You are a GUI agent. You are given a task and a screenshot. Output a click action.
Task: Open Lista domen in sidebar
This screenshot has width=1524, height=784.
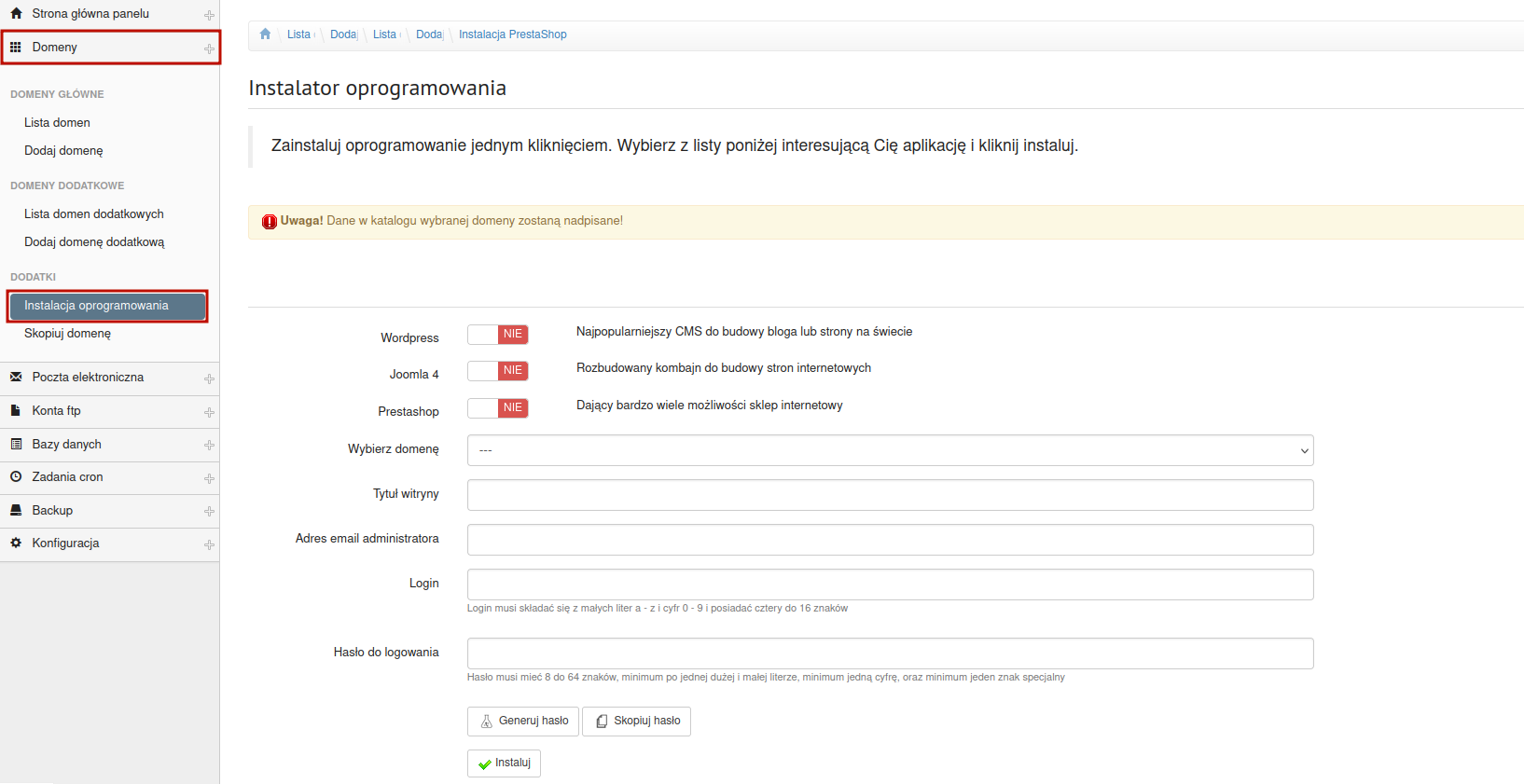point(57,123)
